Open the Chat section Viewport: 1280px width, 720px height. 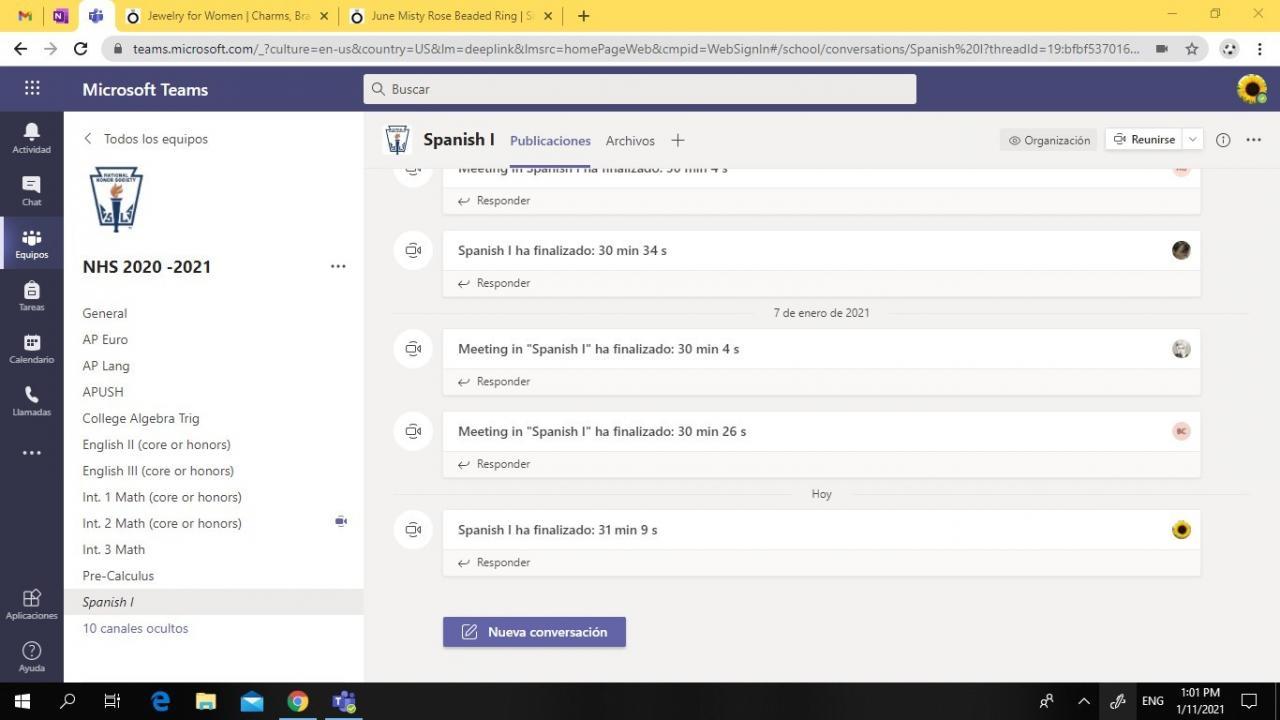click(x=32, y=191)
